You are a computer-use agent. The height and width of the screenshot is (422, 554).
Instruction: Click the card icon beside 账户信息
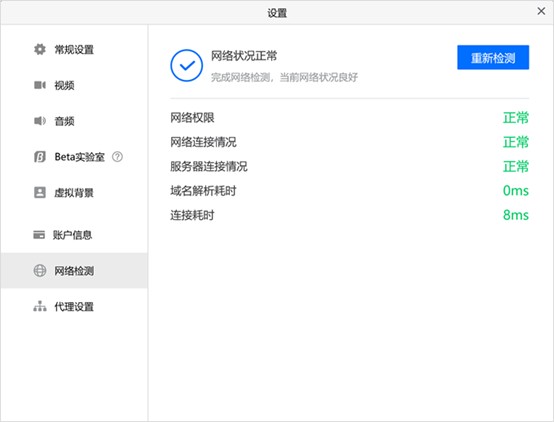point(39,235)
